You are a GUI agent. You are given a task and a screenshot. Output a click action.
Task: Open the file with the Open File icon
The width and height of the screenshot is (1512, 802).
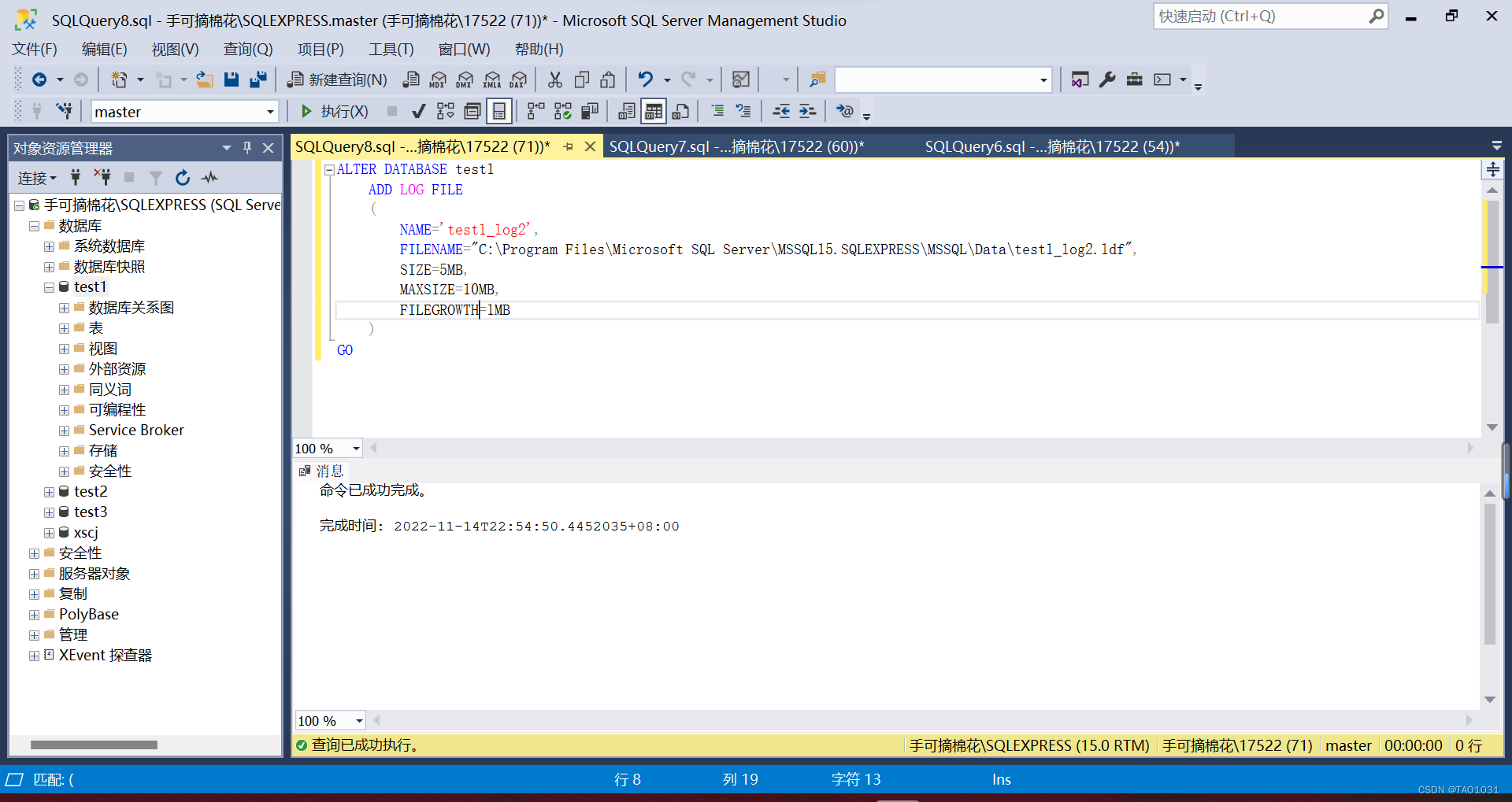[205, 79]
